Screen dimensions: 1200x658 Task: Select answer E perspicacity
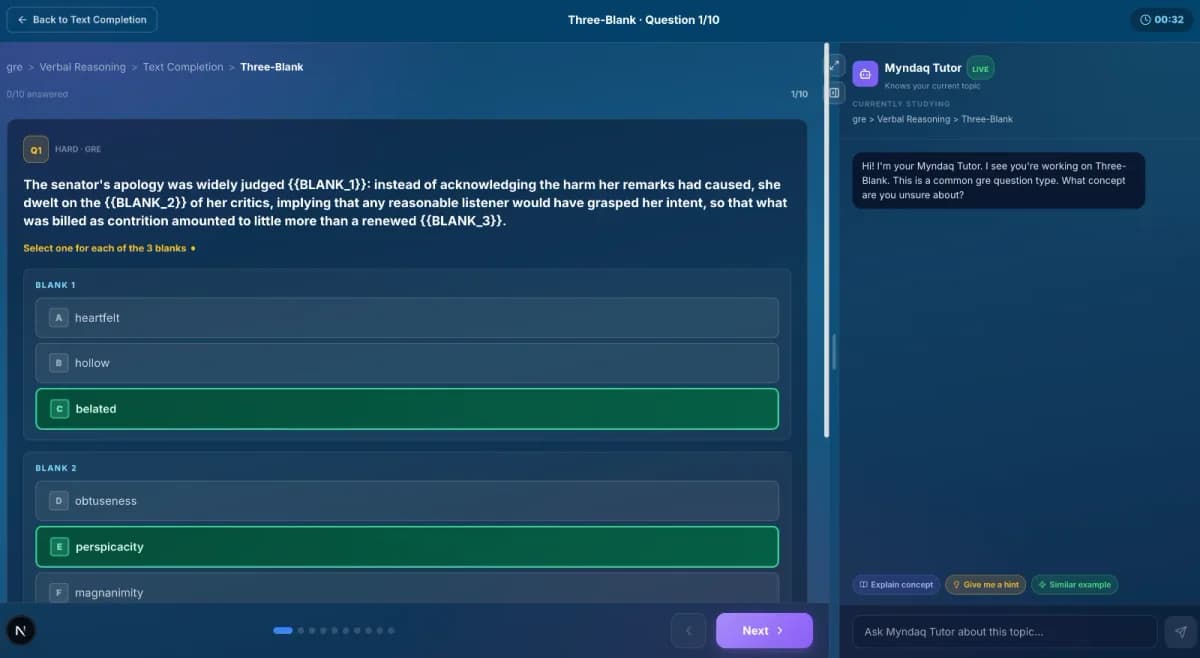click(x=407, y=547)
